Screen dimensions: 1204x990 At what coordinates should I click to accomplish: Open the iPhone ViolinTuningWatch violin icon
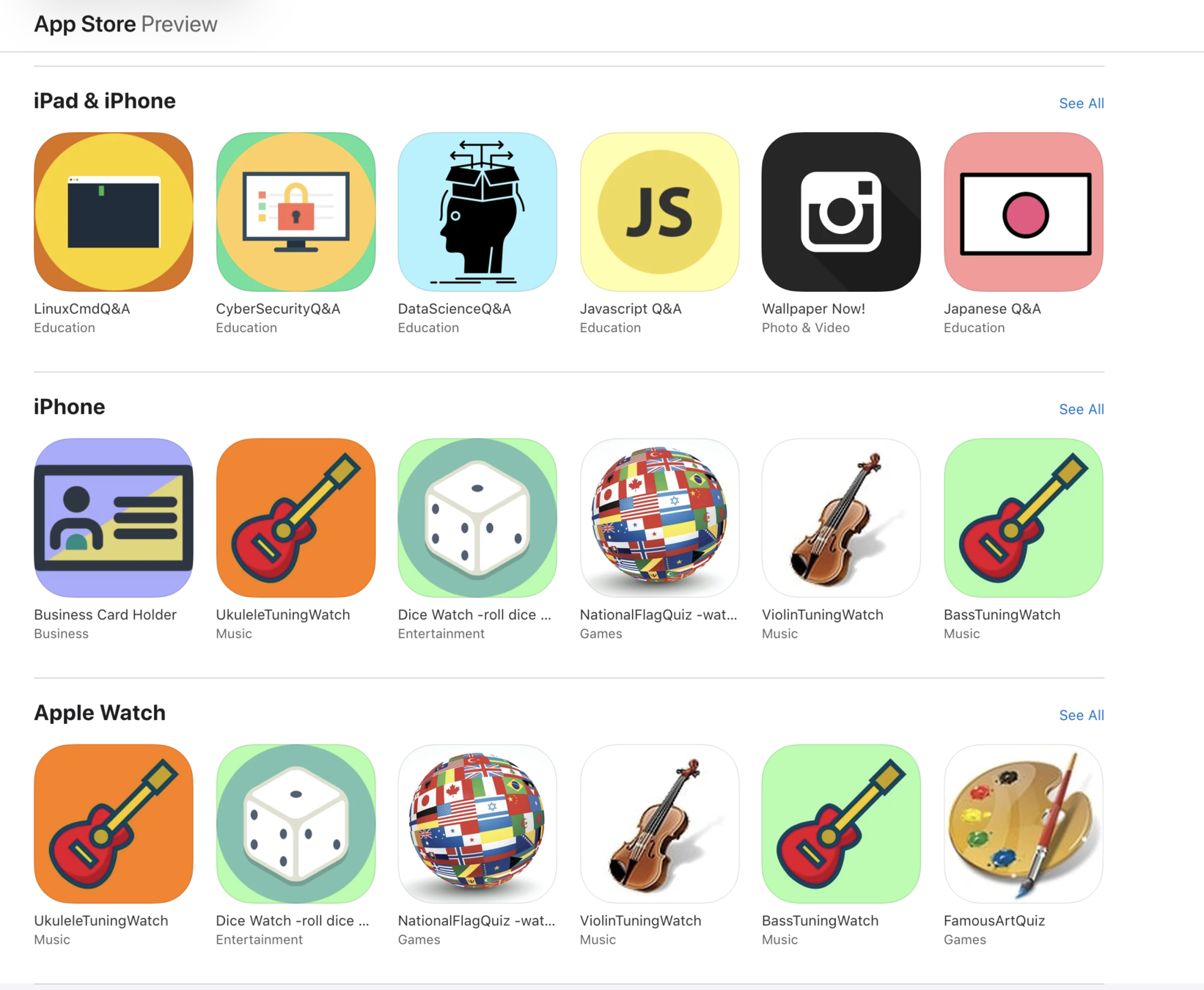tap(841, 518)
